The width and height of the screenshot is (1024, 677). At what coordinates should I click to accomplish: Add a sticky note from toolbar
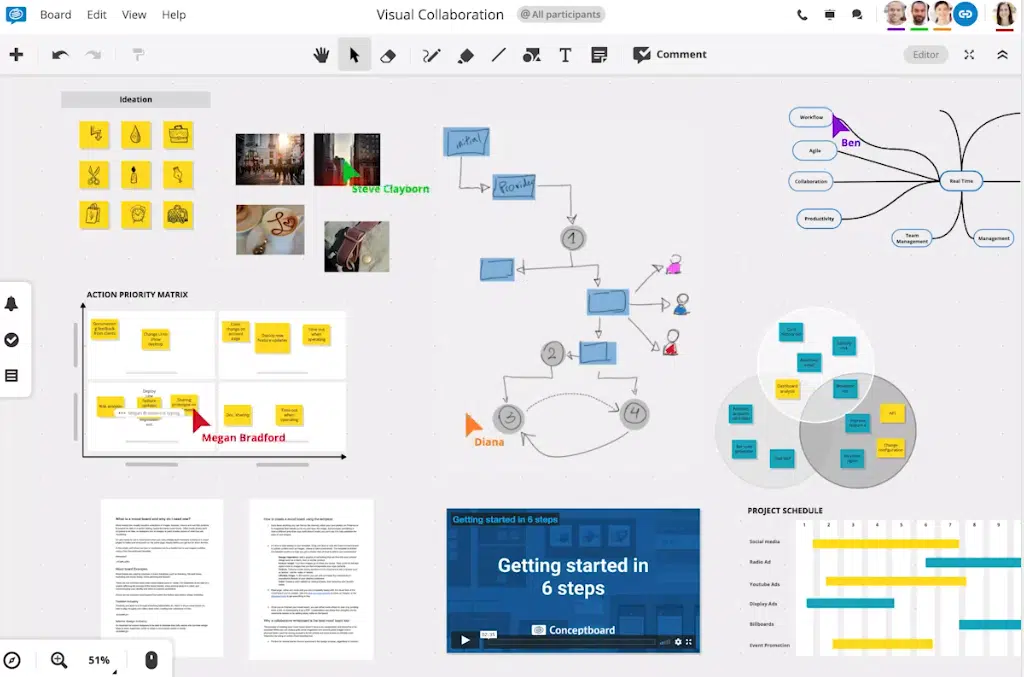tap(599, 55)
